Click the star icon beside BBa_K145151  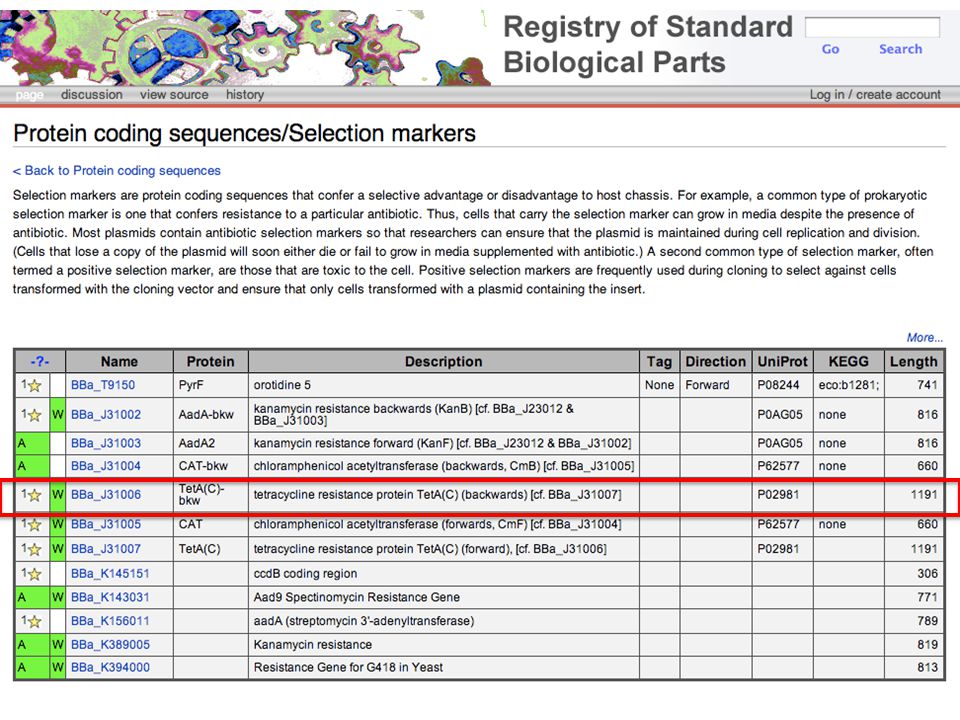coord(35,574)
